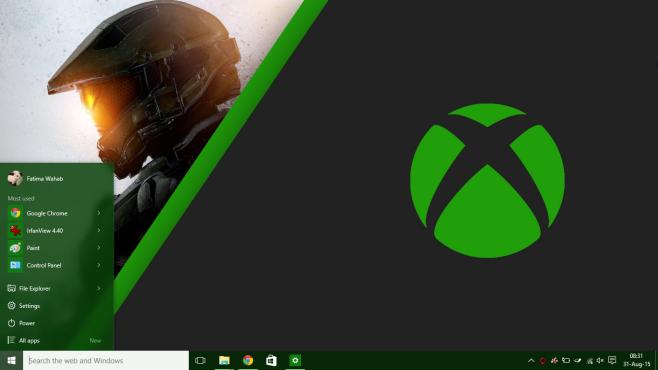Switch to the Settings app taskbar icon
Viewport: 658px width, 370px height.
[x=295, y=360]
